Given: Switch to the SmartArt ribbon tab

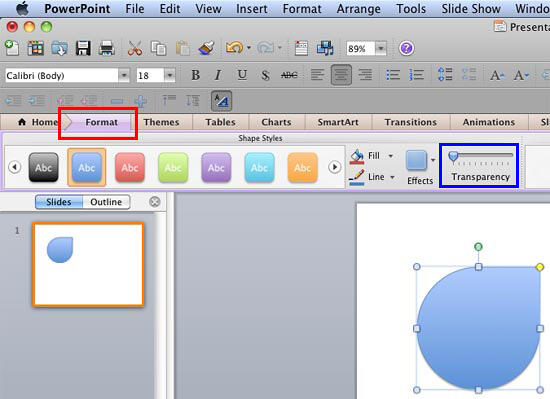Looking at the screenshot, I should click(338, 122).
